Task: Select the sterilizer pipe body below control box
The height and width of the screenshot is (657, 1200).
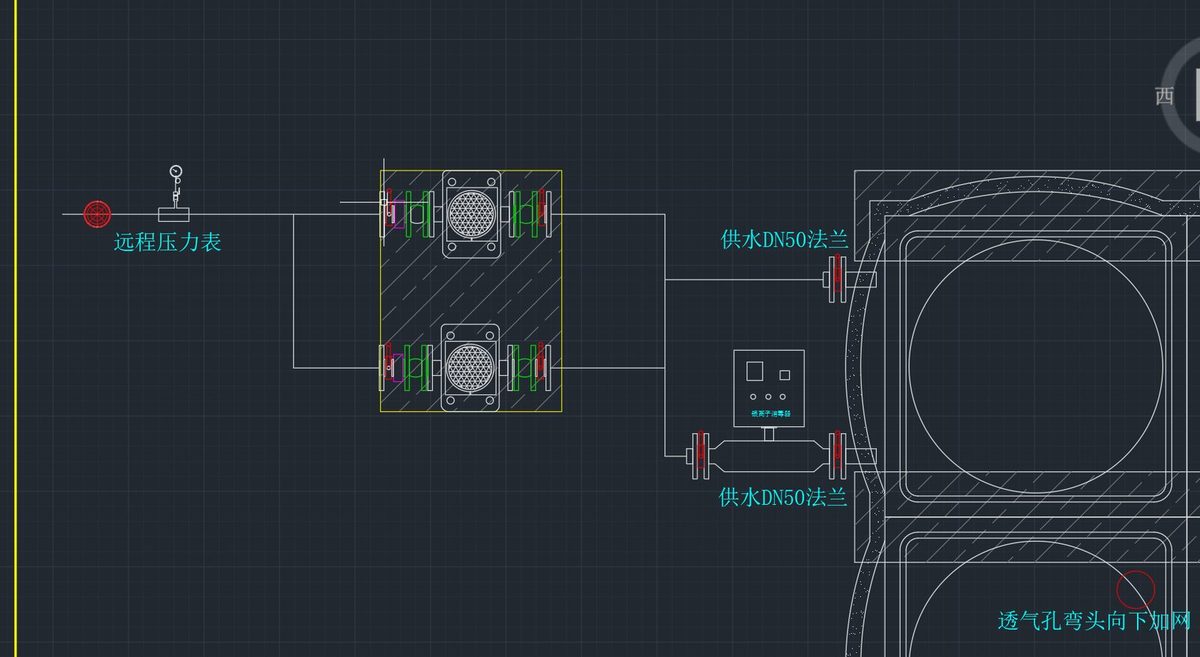Action: pos(769,456)
